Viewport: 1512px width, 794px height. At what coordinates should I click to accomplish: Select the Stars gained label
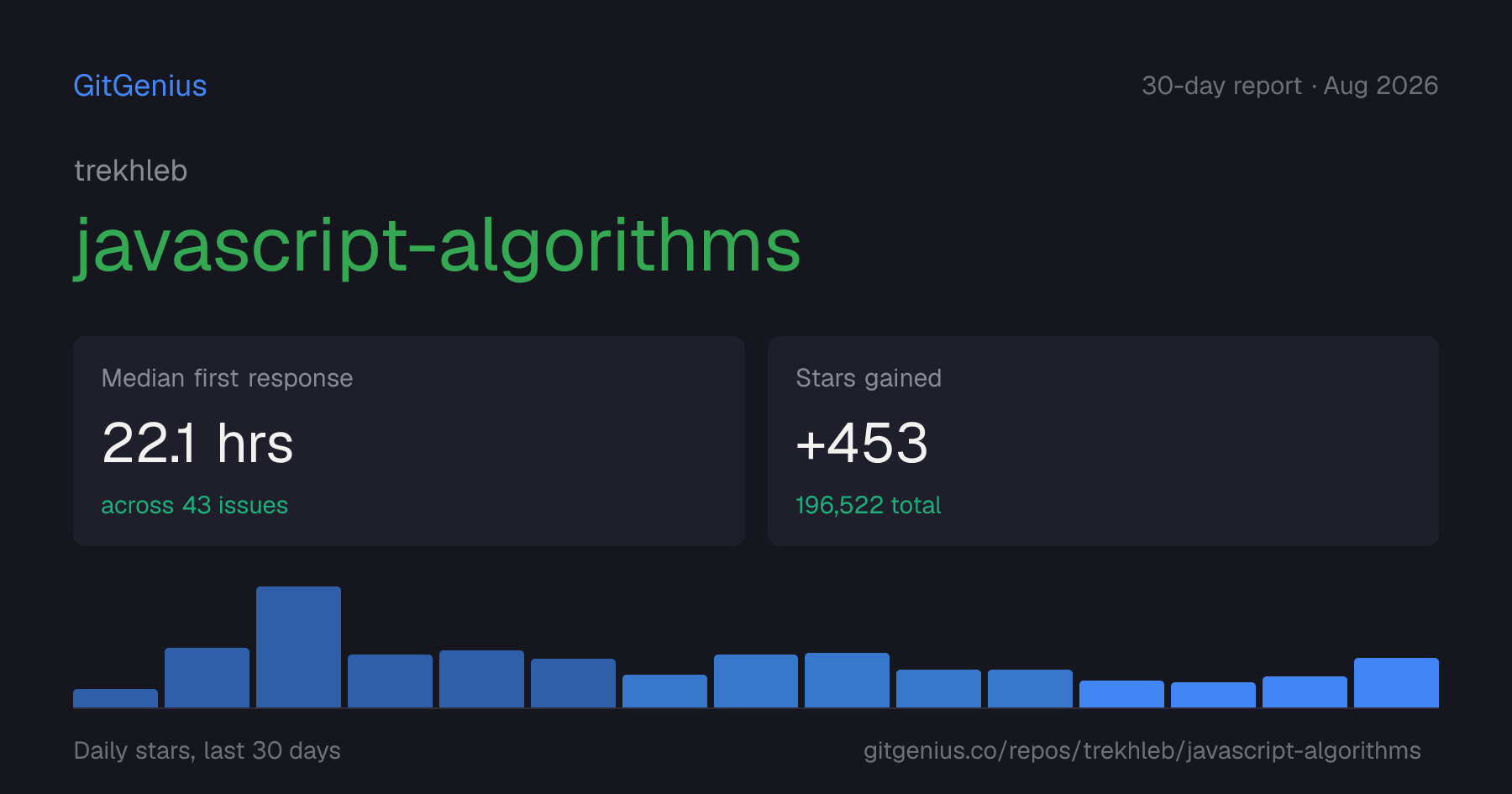869,378
